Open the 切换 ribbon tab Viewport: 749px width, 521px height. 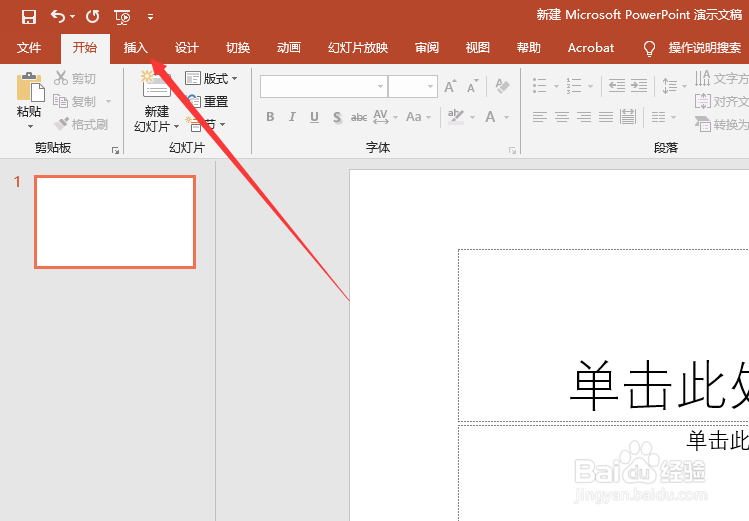coord(238,48)
